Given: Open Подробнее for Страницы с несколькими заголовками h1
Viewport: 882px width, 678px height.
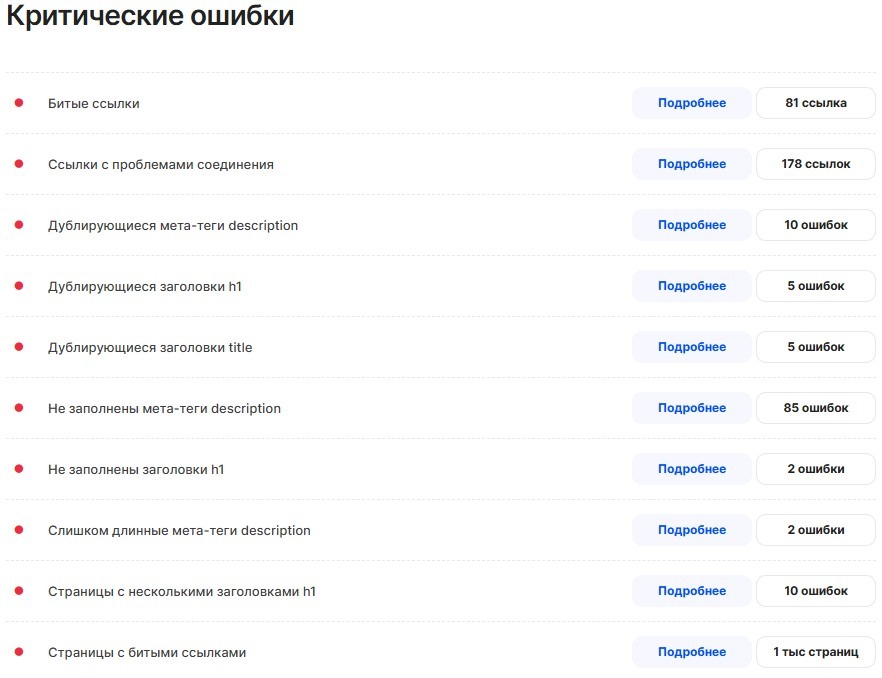Looking at the screenshot, I should (691, 591).
